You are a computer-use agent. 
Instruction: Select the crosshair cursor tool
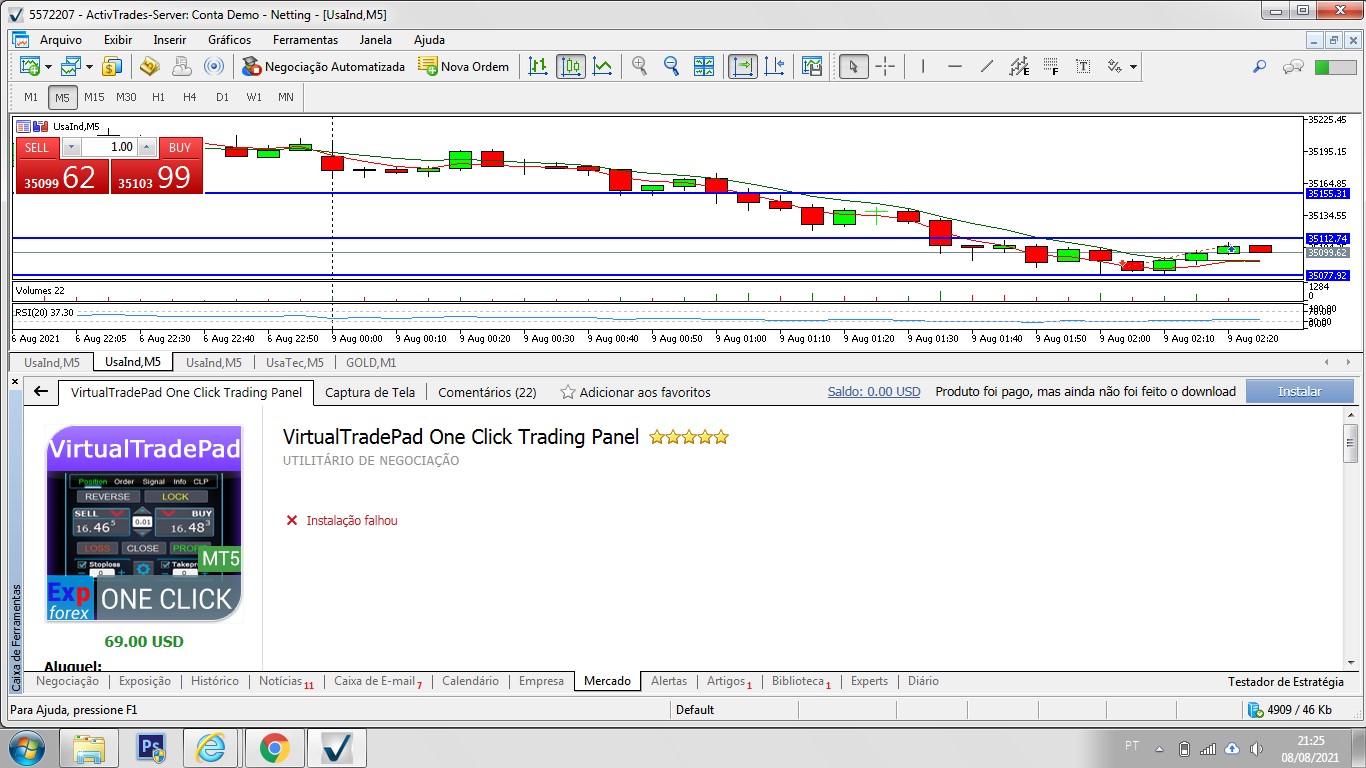click(885, 67)
